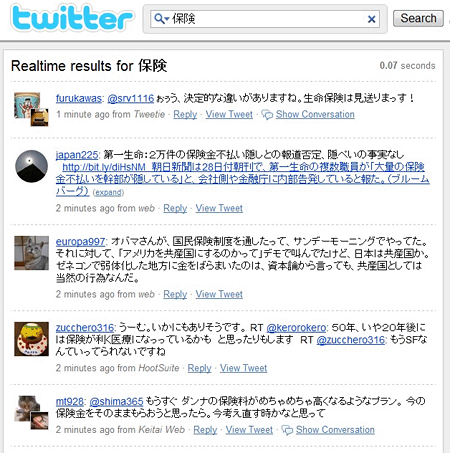The height and width of the screenshot is (453, 450).
Task: Click the Search button
Action: click(x=418, y=18)
